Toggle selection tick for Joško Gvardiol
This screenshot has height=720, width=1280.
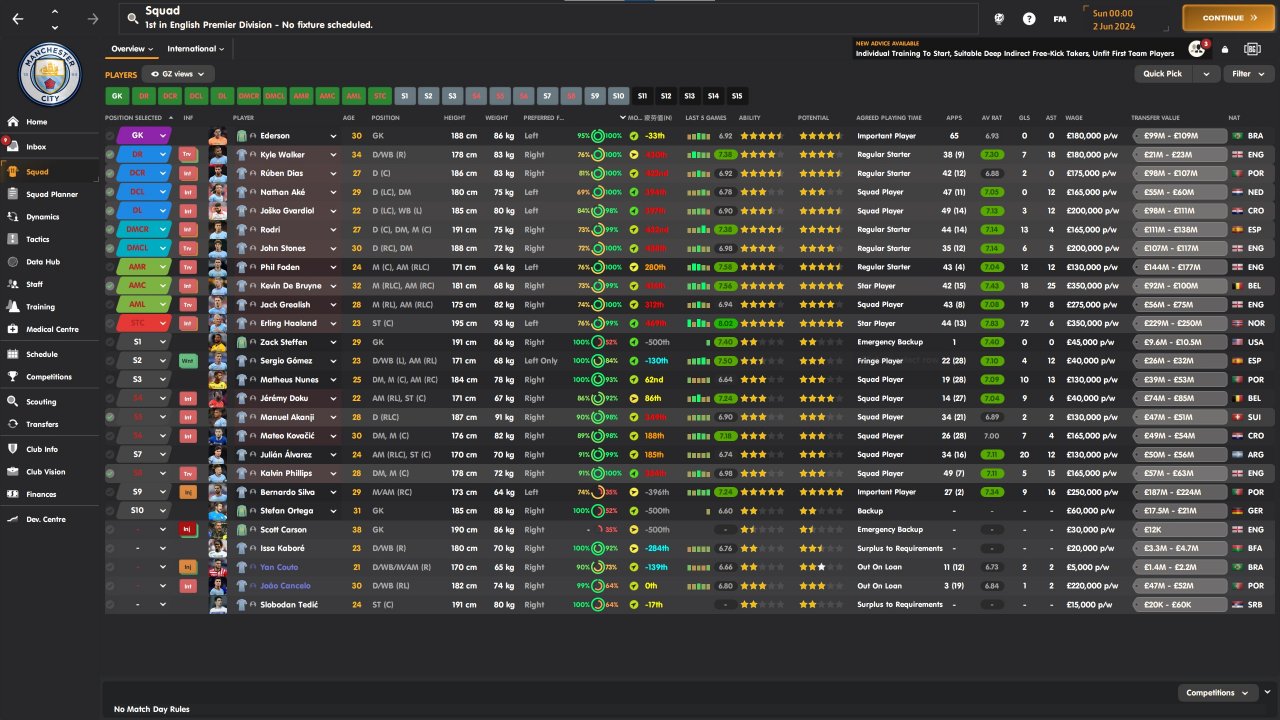coord(110,211)
